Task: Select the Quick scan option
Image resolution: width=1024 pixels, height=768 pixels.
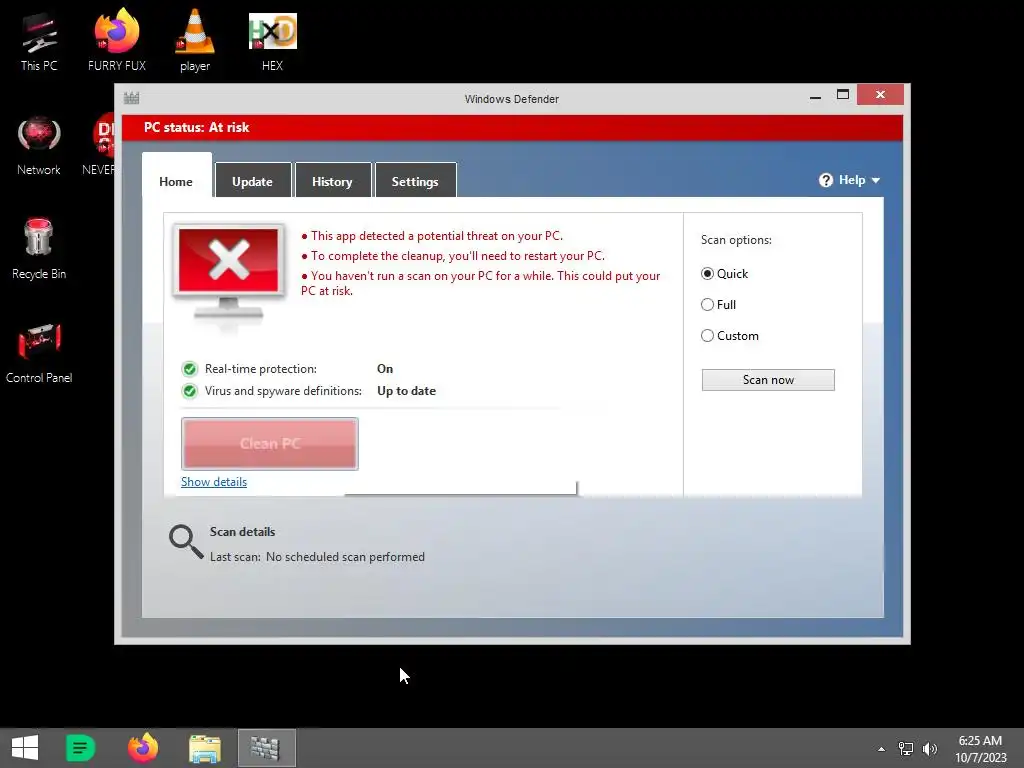Action: coord(707,274)
